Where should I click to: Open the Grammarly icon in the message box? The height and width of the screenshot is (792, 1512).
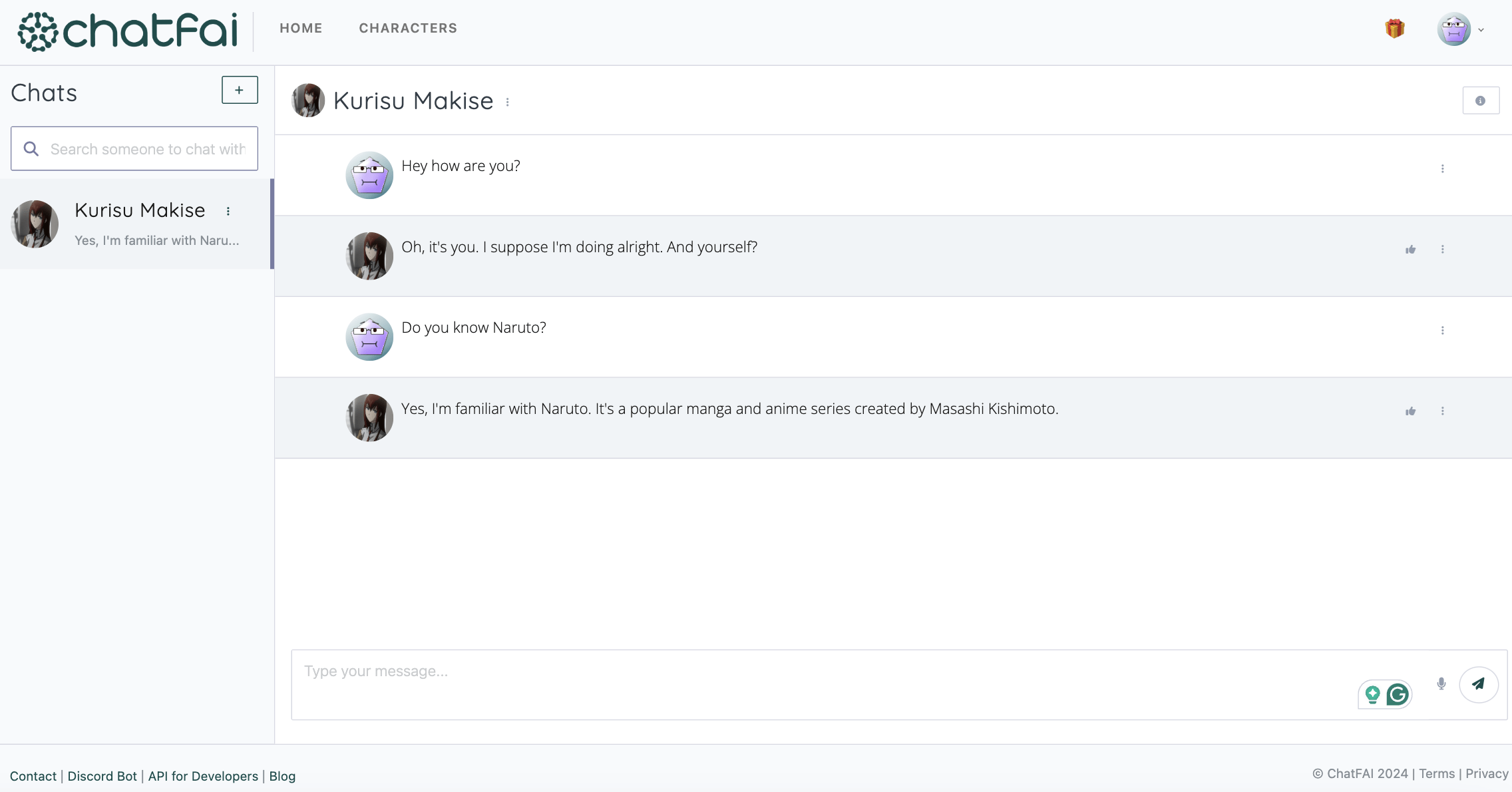1396,693
